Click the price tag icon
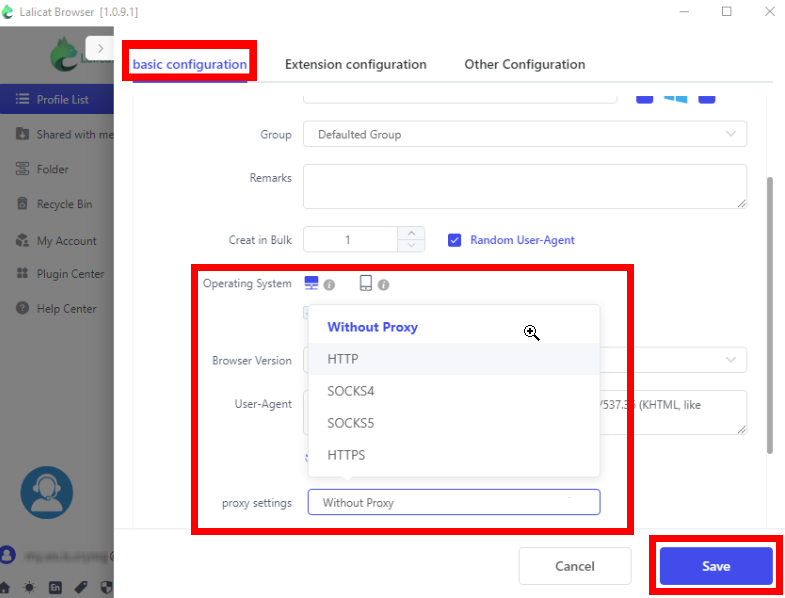 81,587
